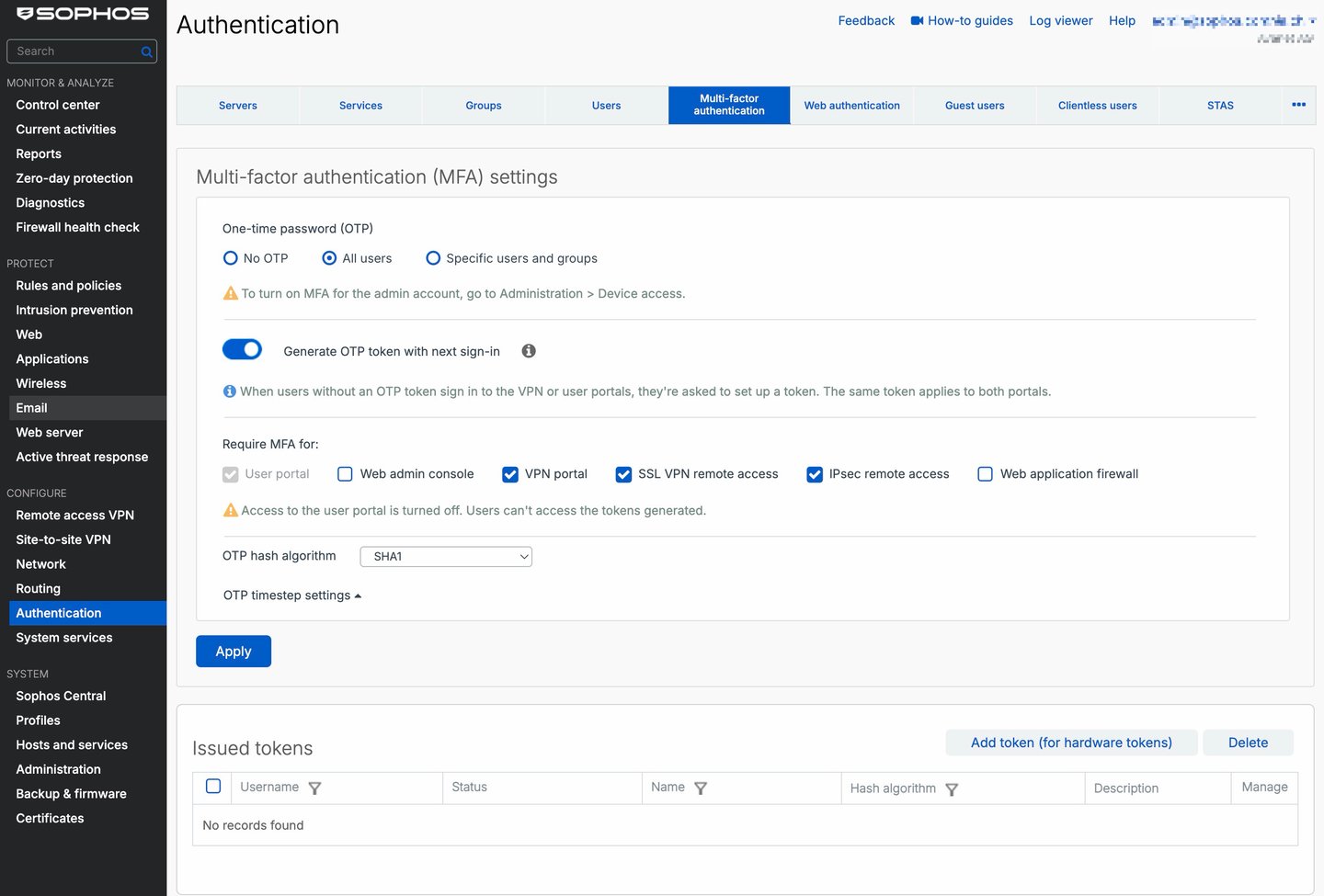The width and height of the screenshot is (1324, 896).
Task: Switch to the Servers tab
Action: click(x=238, y=106)
